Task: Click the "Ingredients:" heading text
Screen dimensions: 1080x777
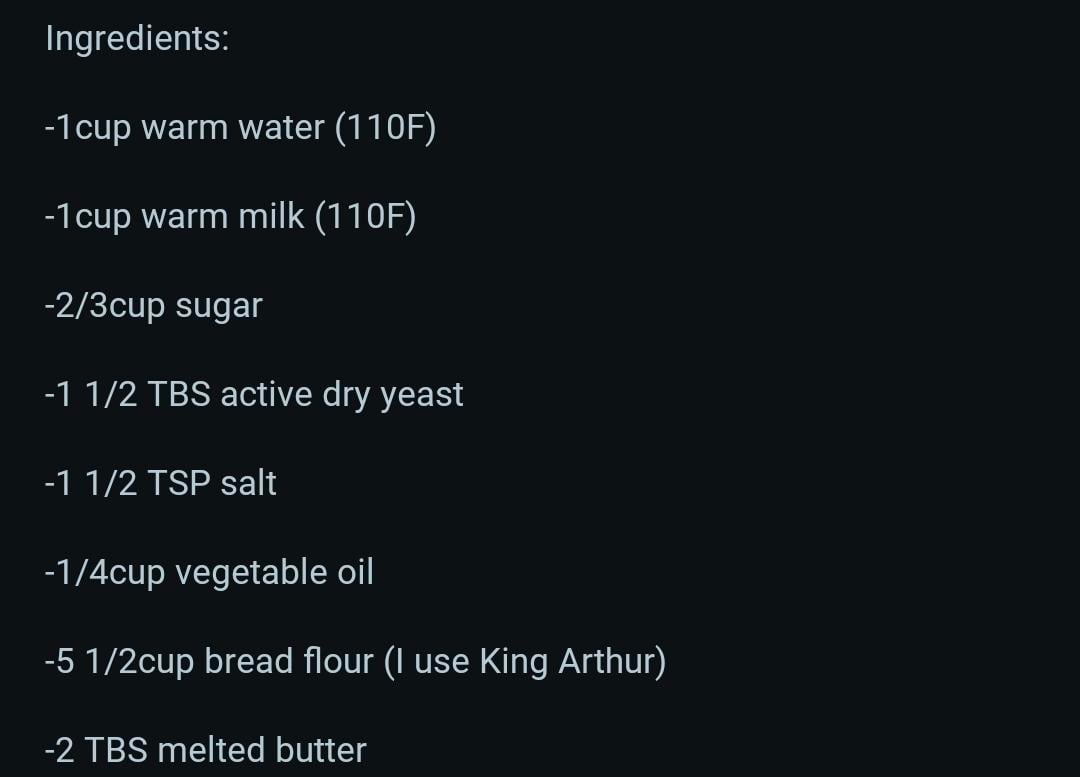Action: coord(137,39)
